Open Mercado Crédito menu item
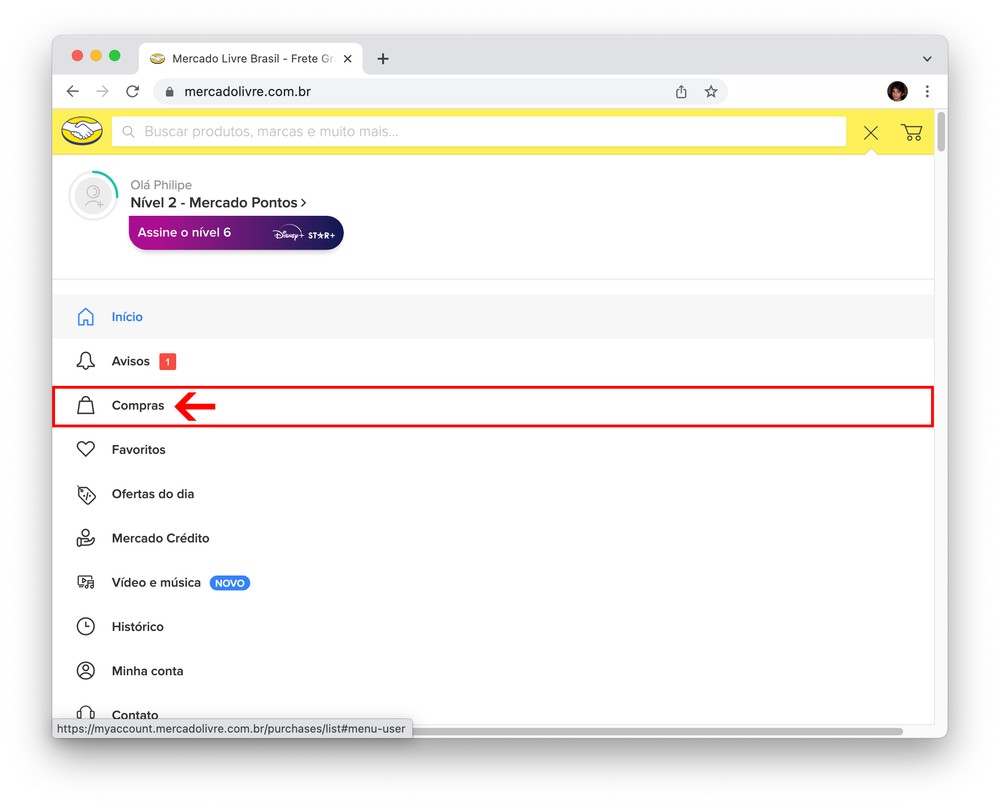1000x807 pixels. 494,538
